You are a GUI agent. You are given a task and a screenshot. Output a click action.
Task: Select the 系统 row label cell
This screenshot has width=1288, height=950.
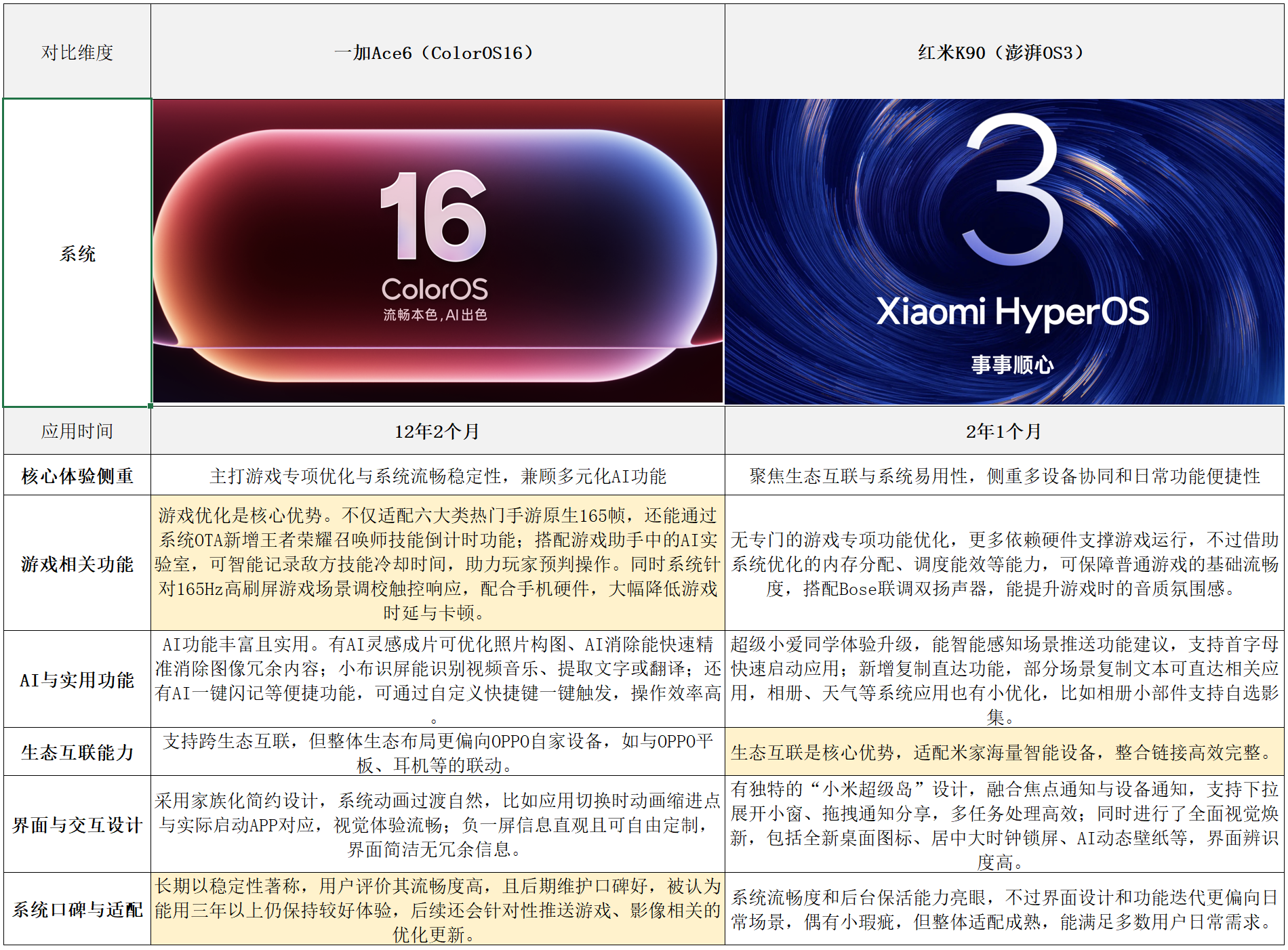click(x=77, y=253)
